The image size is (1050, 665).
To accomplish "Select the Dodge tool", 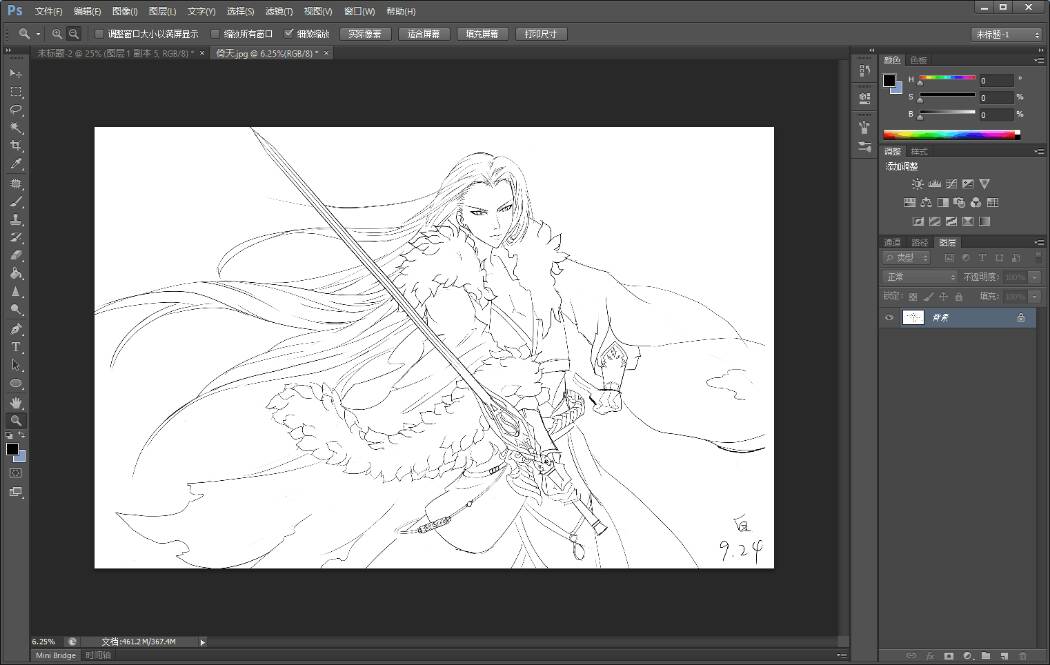I will 16,309.
